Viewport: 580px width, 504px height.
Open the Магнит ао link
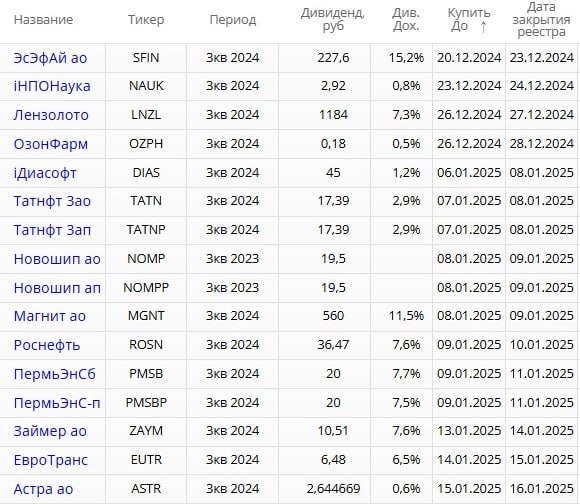point(50,316)
